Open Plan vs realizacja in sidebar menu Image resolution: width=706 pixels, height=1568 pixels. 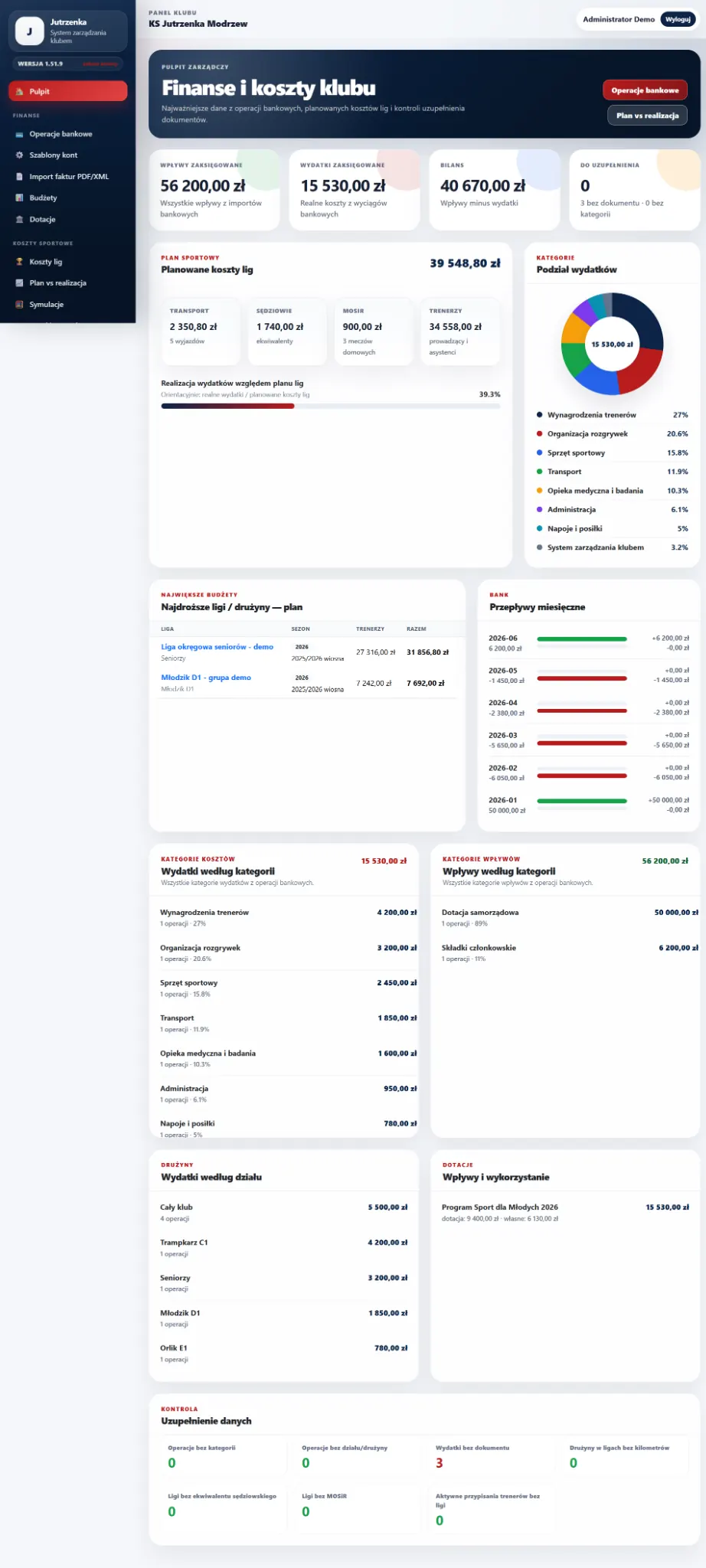click(x=68, y=283)
